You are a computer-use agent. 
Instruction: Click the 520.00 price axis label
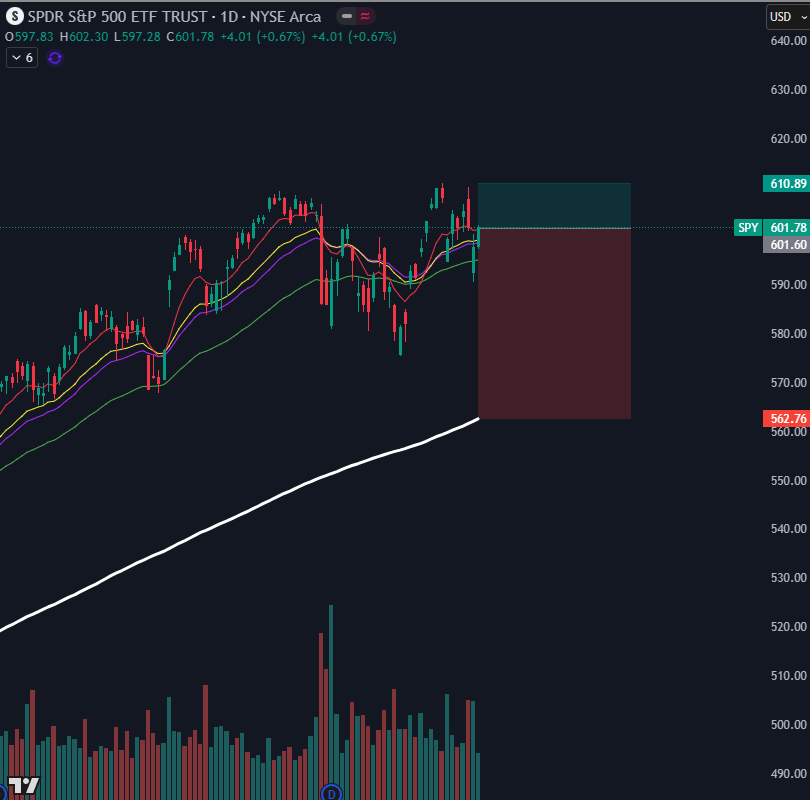click(788, 626)
